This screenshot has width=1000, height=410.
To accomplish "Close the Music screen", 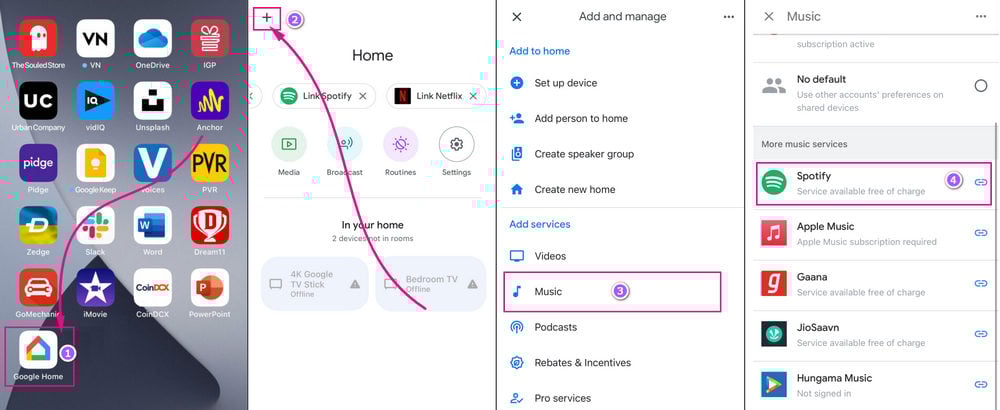I will pyautogui.click(x=769, y=17).
